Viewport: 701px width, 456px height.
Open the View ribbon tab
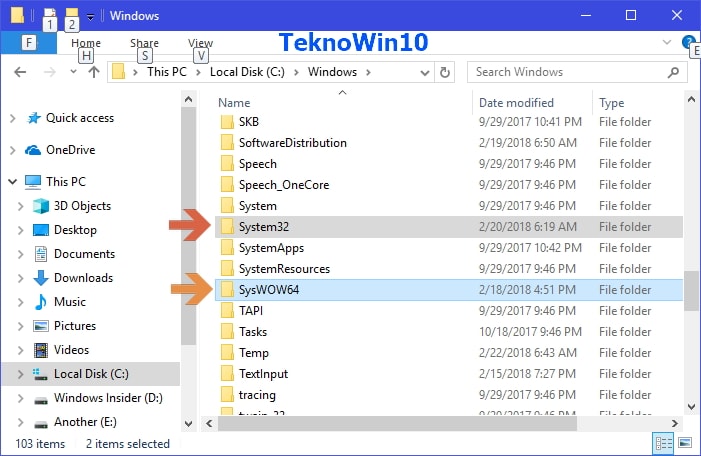(x=200, y=43)
